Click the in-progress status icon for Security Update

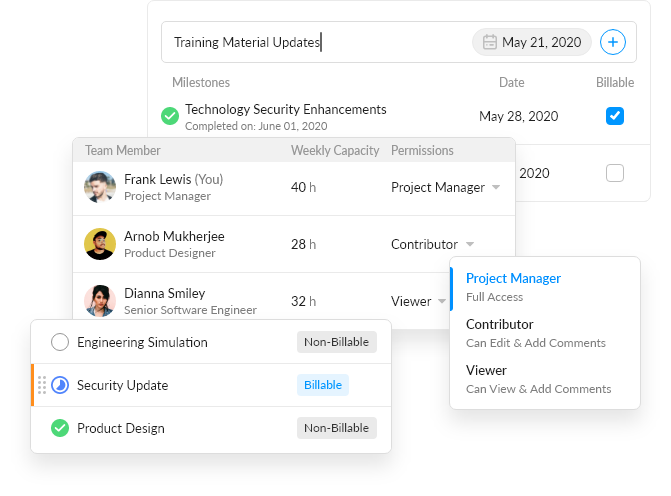pyautogui.click(x=60, y=385)
